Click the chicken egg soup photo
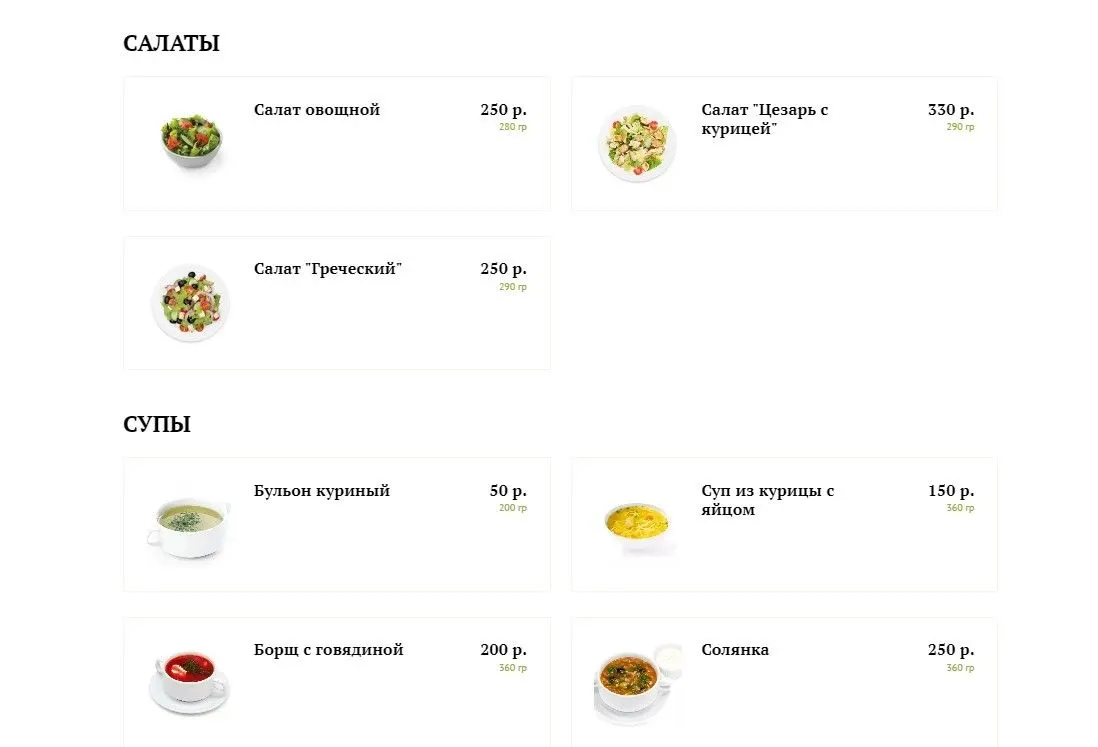This screenshot has height=747, width=1098. (637, 524)
